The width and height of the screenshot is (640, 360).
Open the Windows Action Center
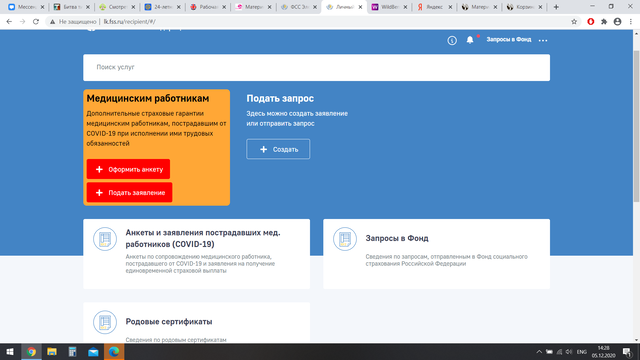pyautogui.click(x=628, y=352)
